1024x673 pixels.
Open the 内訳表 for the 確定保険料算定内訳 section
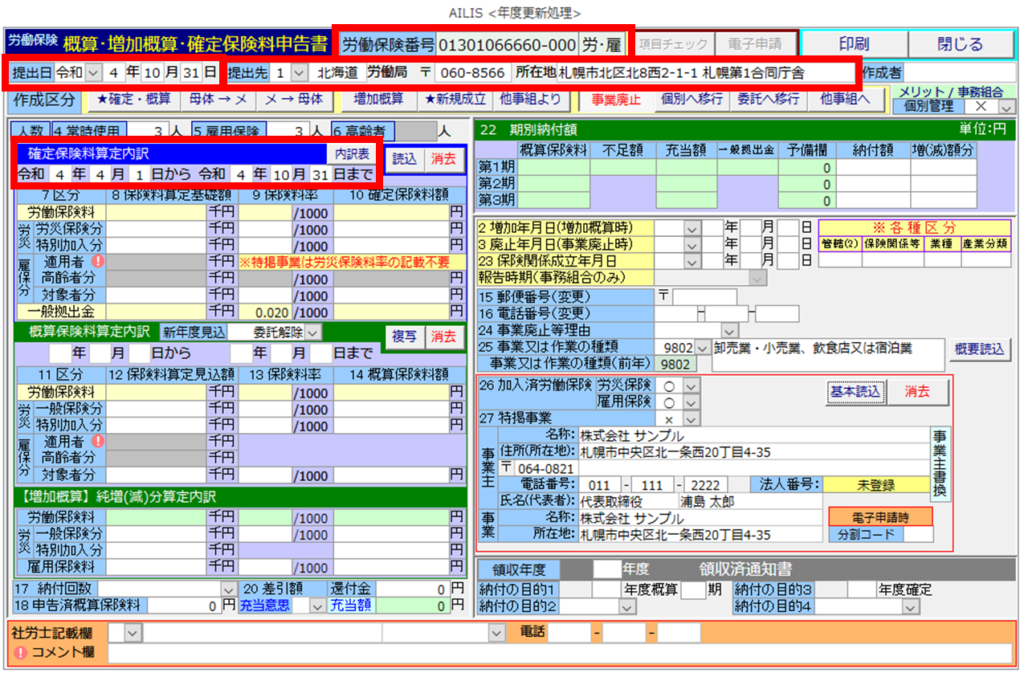coord(351,154)
